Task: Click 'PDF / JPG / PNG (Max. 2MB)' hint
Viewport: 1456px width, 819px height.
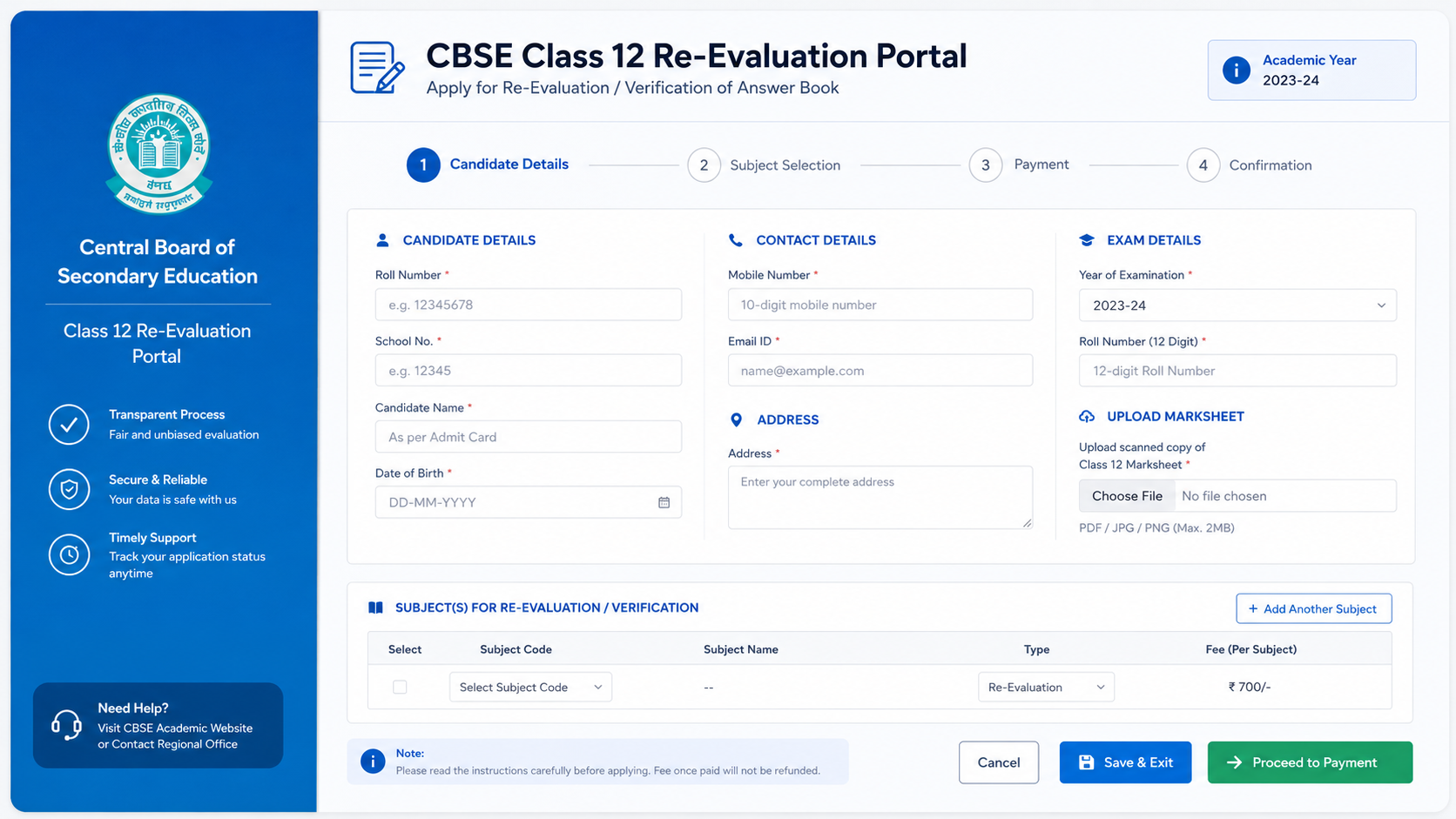Action: click(x=1156, y=527)
